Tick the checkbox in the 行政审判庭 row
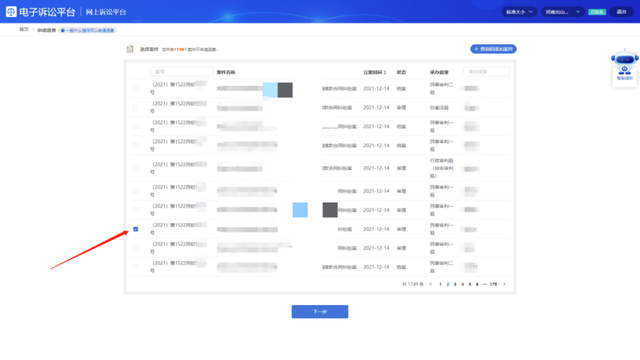The width and height of the screenshot is (640, 360). click(x=136, y=168)
